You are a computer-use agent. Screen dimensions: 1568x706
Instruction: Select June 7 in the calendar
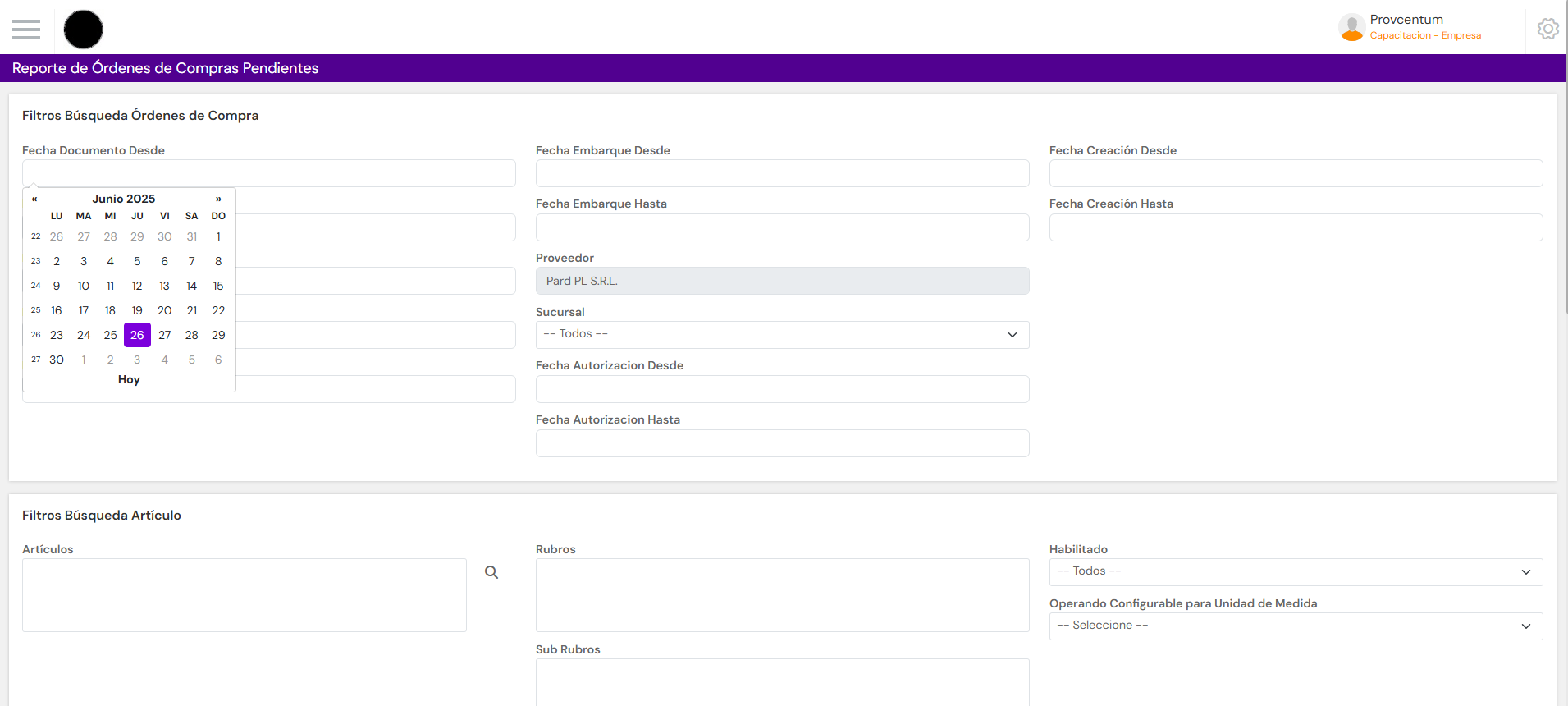(x=191, y=261)
